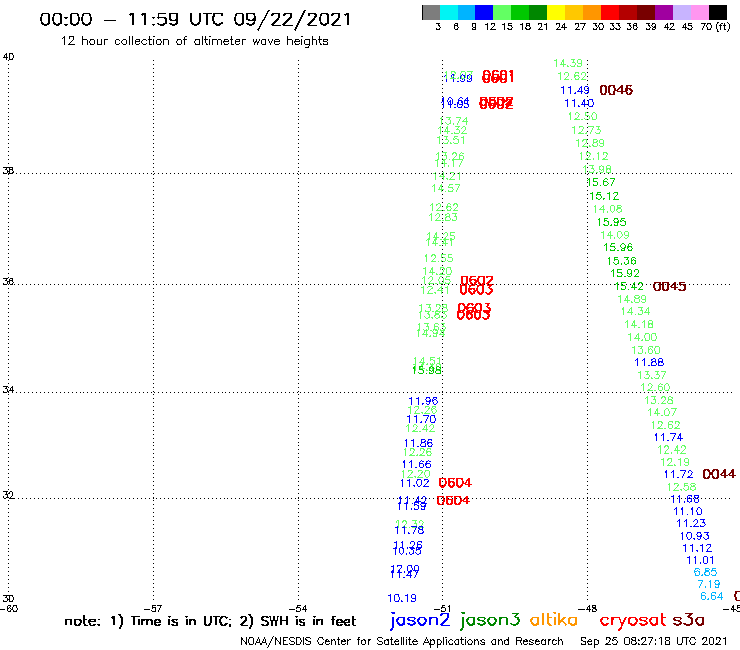Viewport: 740px width, 650px height.
Task: Click the wave height value '11.72'
Action: click(679, 474)
